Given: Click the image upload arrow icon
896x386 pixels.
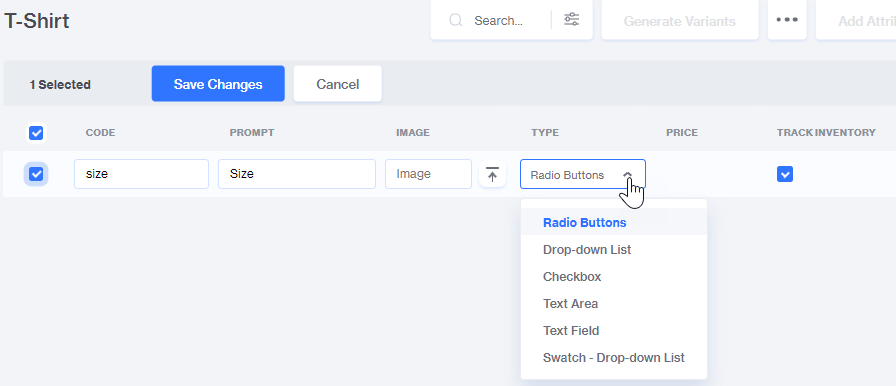Looking at the screenshot, I should 492,174.
